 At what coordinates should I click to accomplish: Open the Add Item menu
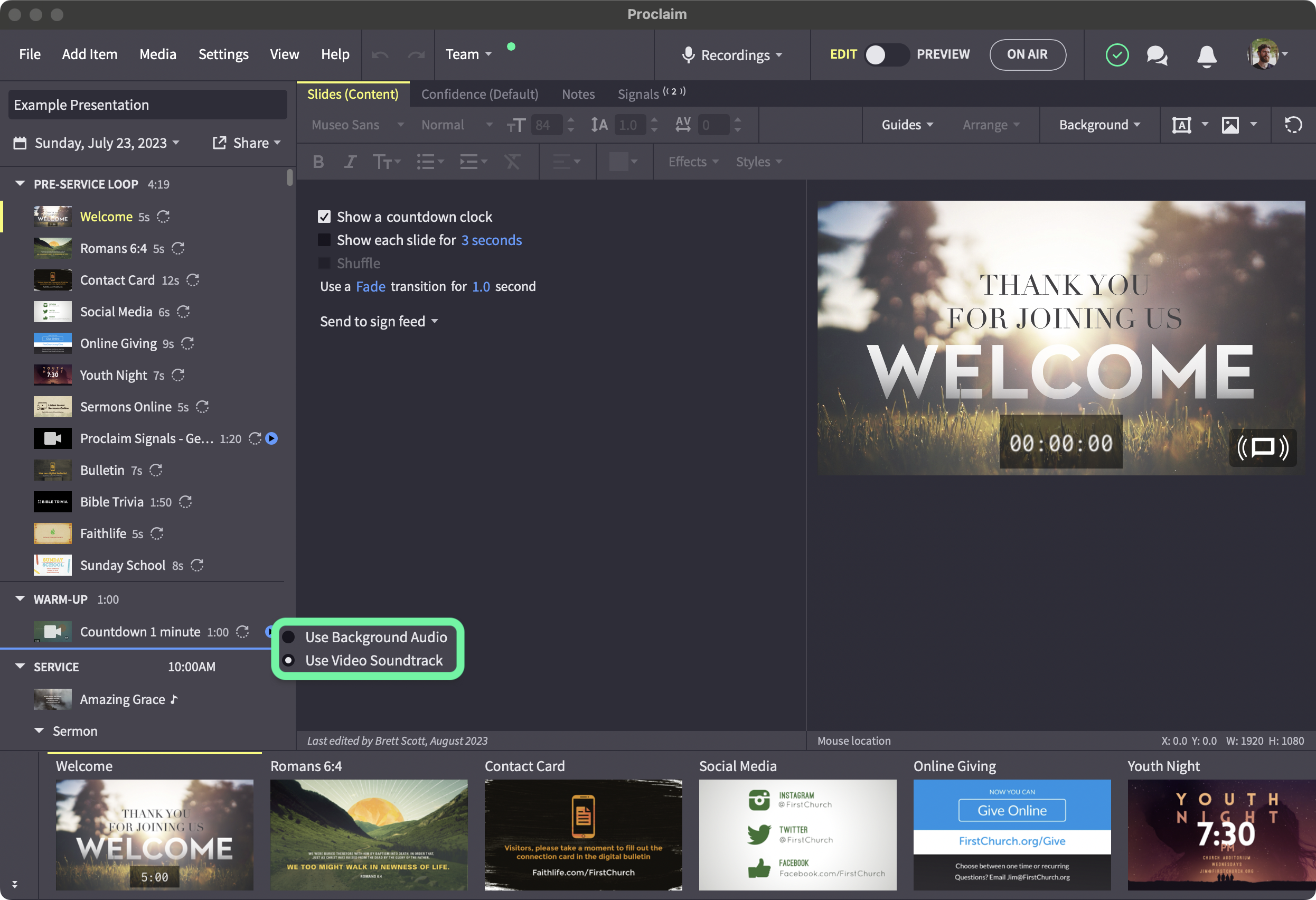tap(89, 54)
